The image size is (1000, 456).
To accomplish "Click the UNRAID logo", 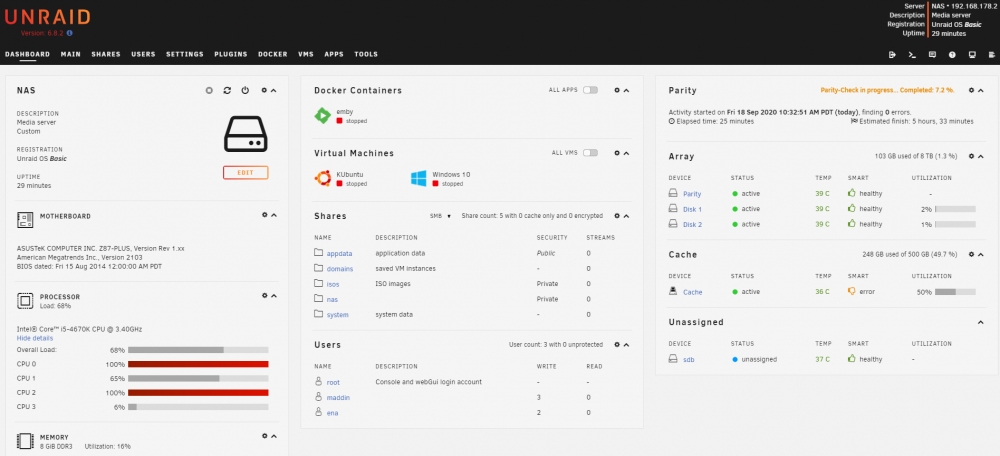I will (x=47, y=17).
